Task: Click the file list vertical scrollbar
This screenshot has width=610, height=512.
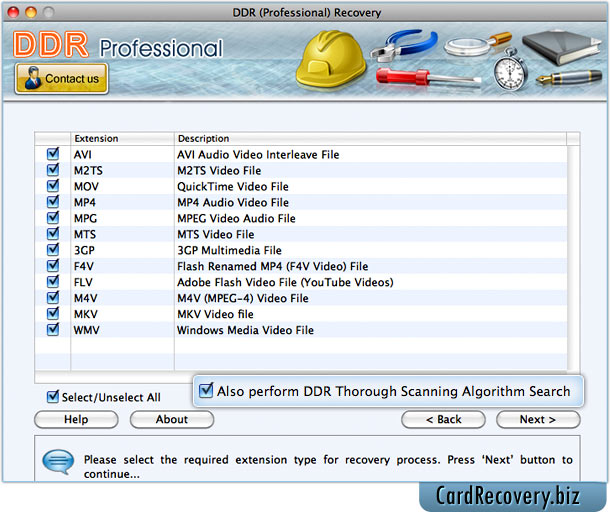Action: click(573, 257)
